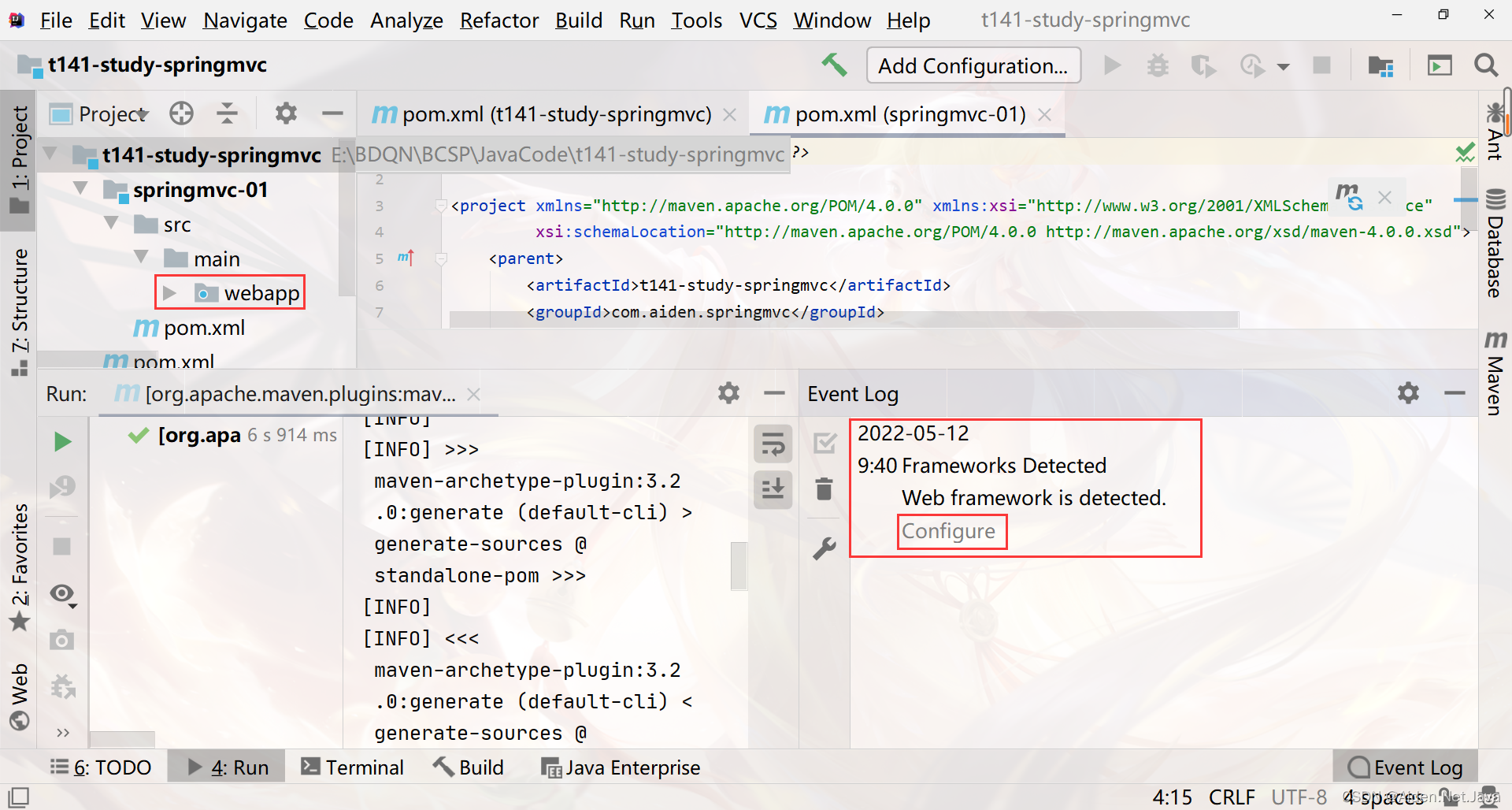Image resolution: width=1512 pixels, height=810 pixels.
Task: Click the UTF-8 encoding in status bar
Action: [x=1299, y=797]
